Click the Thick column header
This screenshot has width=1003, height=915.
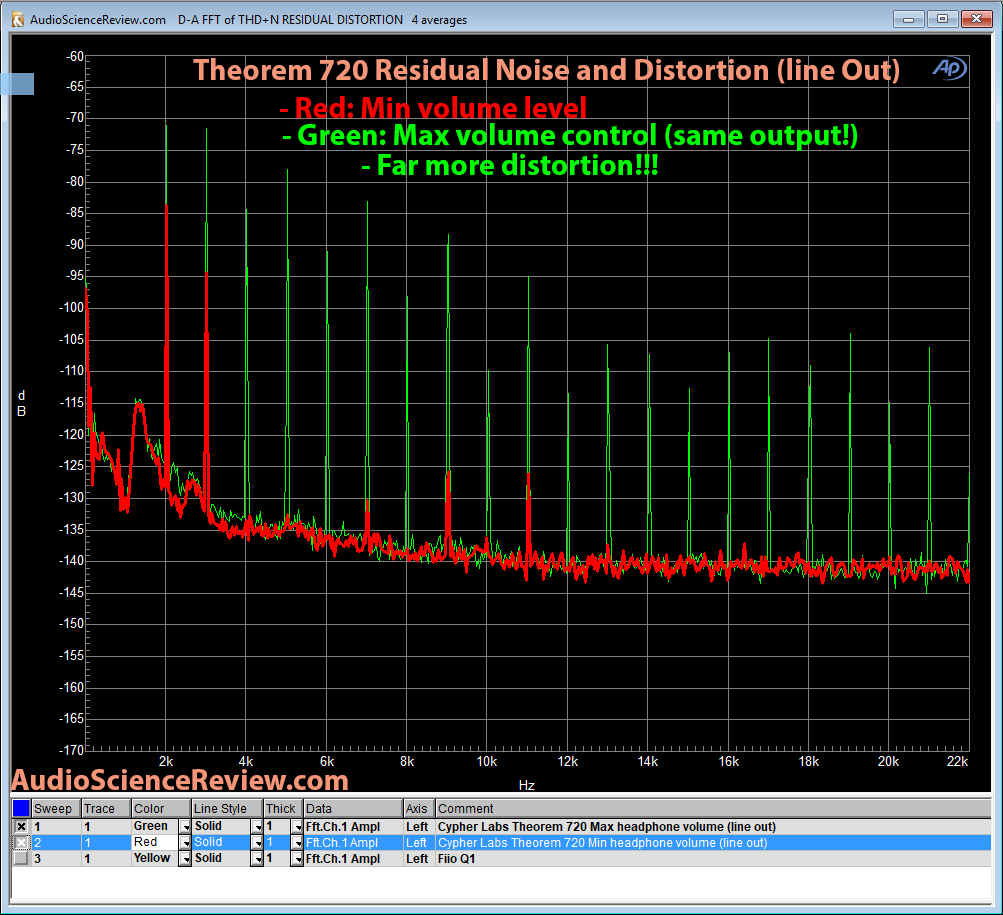coord(283,809)
